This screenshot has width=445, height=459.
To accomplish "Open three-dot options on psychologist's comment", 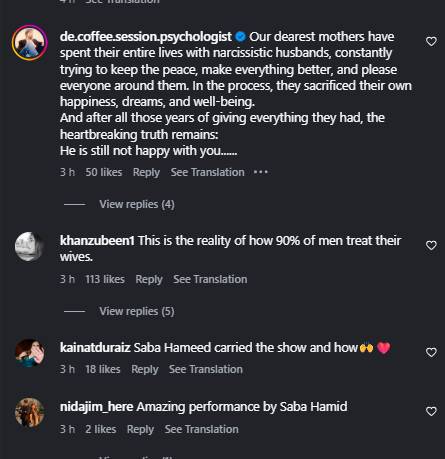I will click(x=261, y=172).
